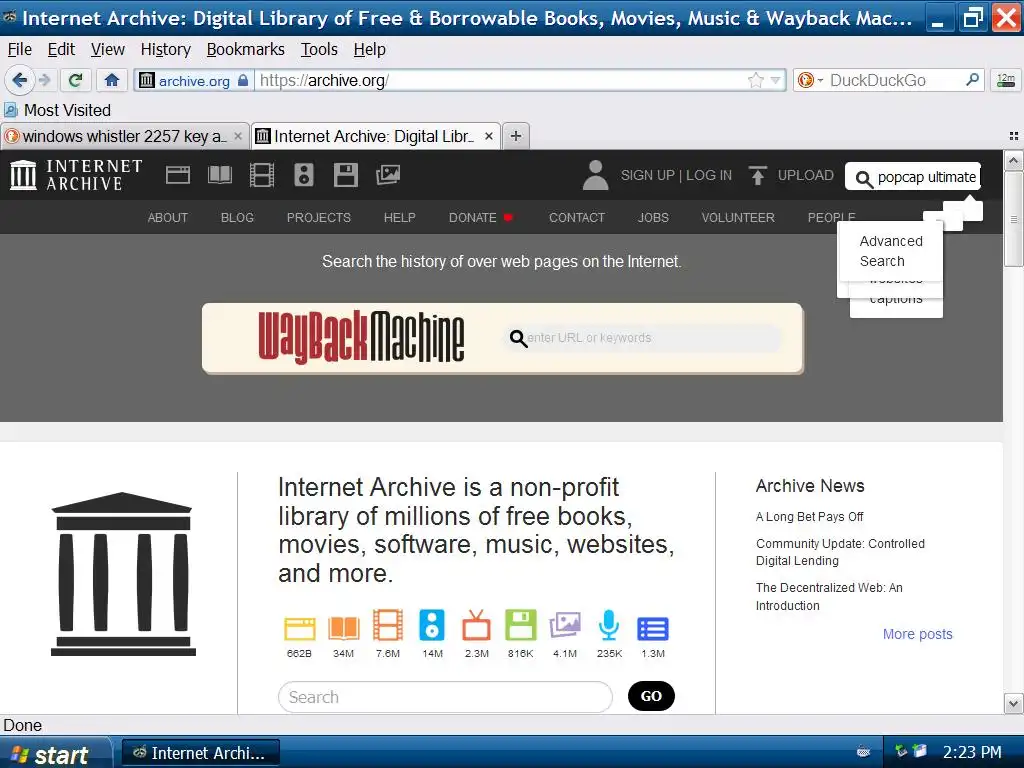Open the browser Home icon
This screenshot has width=1024, height=768.
112,80
